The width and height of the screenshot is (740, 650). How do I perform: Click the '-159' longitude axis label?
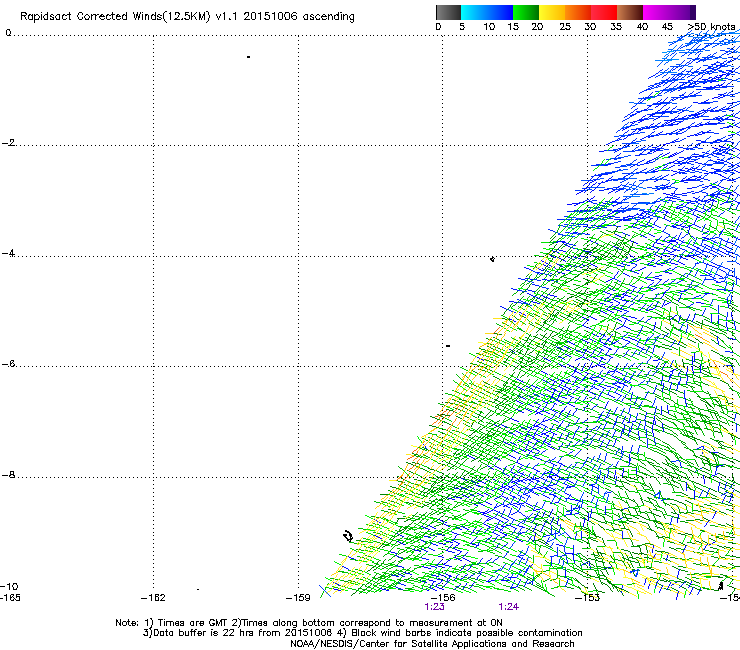click(x=298, y=598)
